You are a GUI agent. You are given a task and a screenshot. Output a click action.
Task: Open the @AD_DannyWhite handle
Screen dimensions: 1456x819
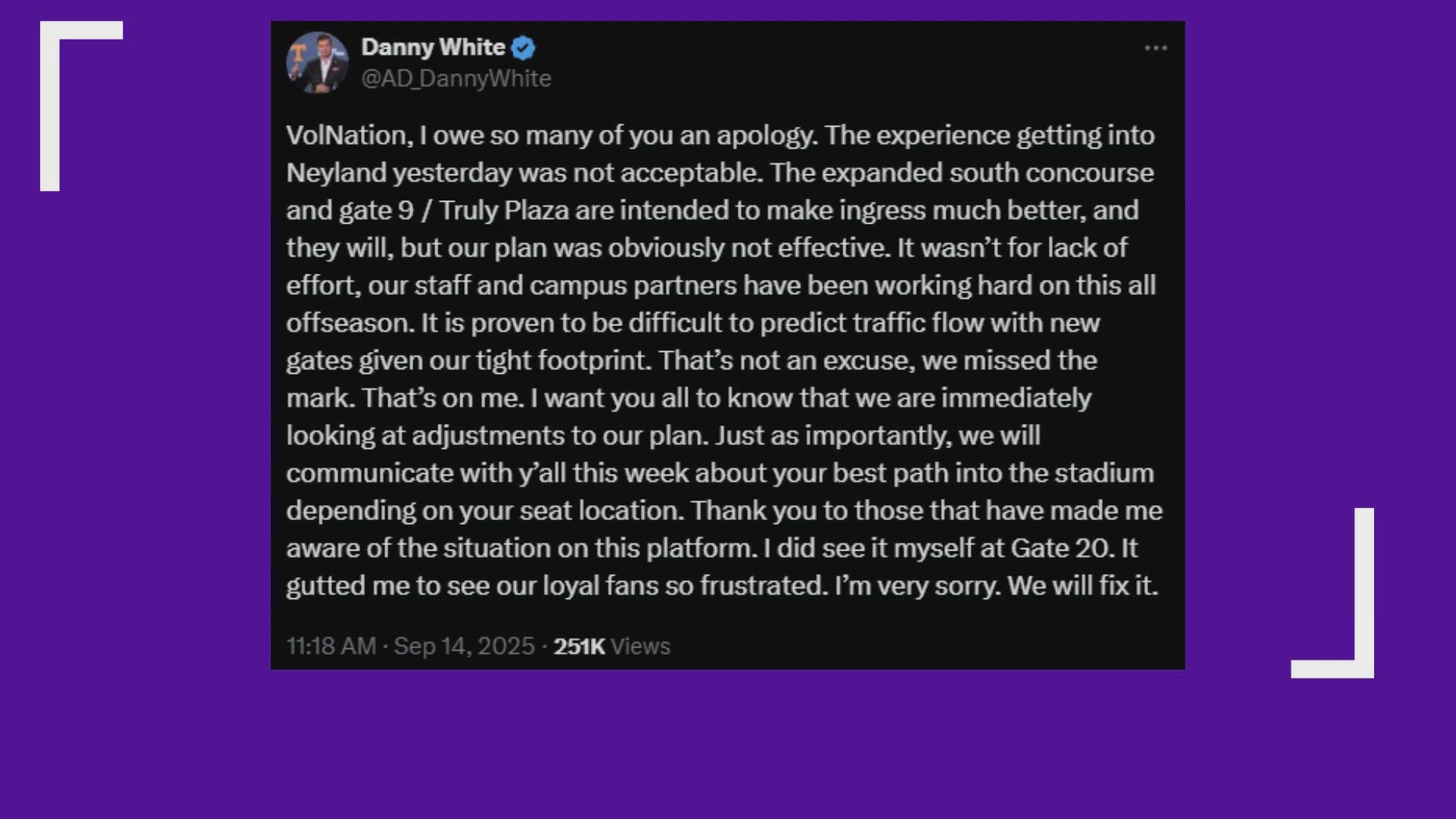(457, 78)
